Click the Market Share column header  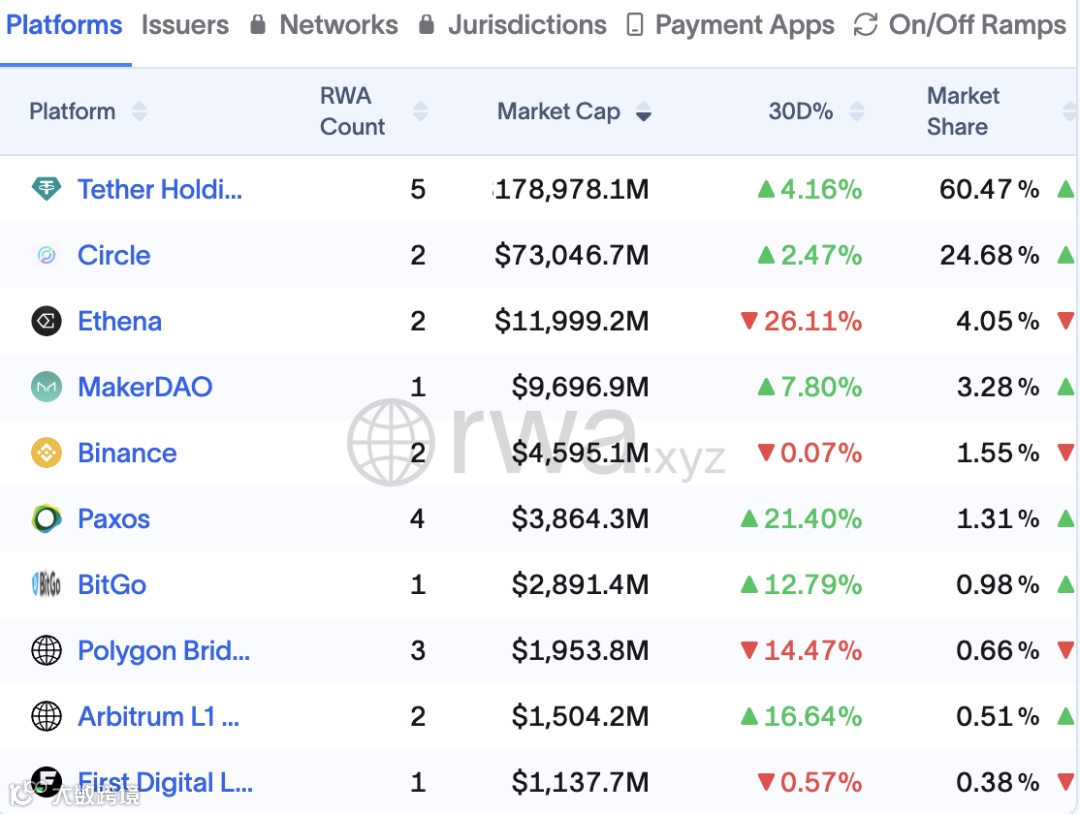963,111
